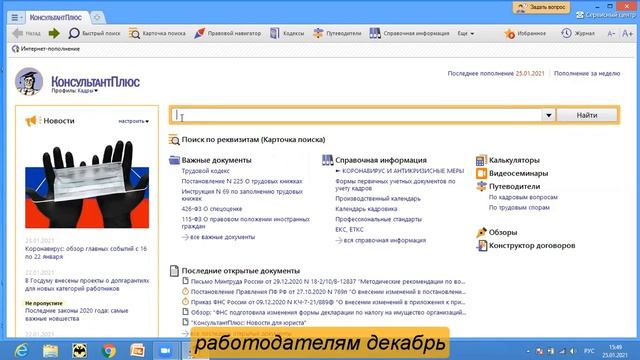Click the Новости megaphone icon
This screenshot has height=360, width=640.
(x=31, y=121)
